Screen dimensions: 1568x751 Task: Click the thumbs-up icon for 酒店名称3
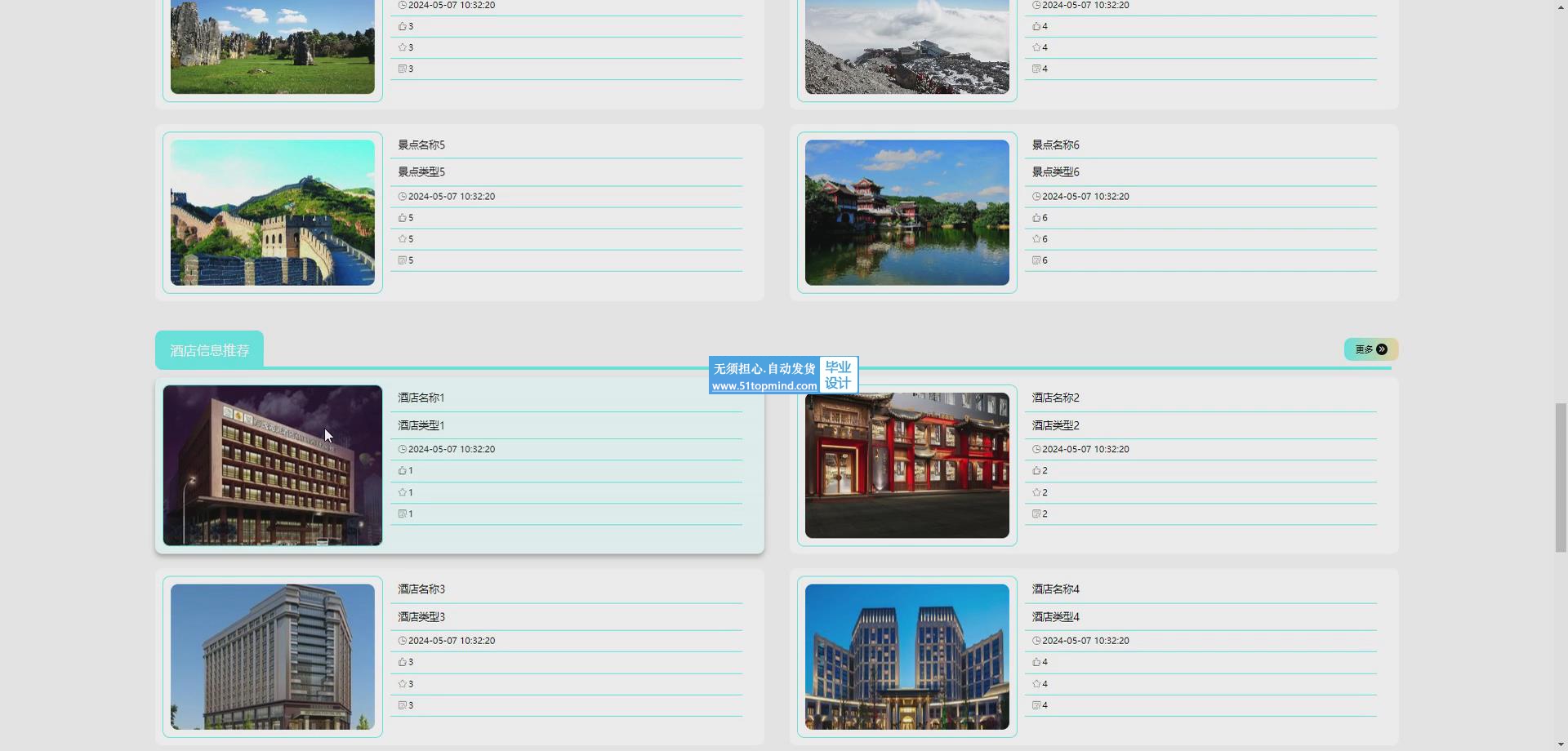click(x=402, y=662)
